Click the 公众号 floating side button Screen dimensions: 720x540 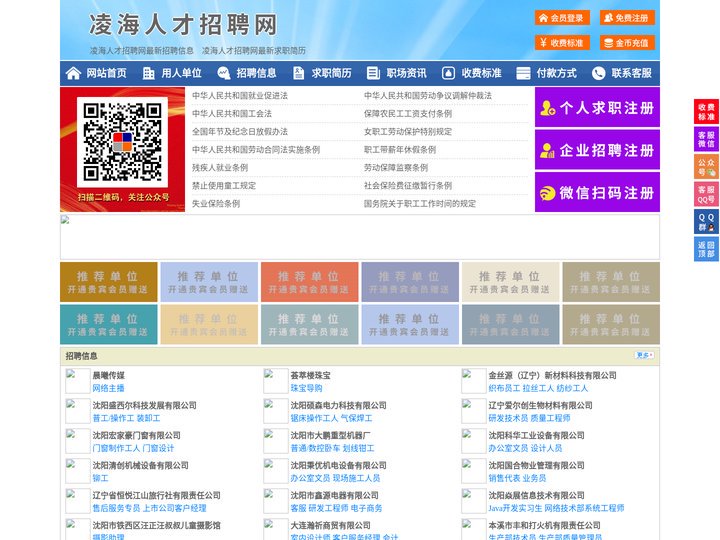pyautogui.click(x=706, y=167)
